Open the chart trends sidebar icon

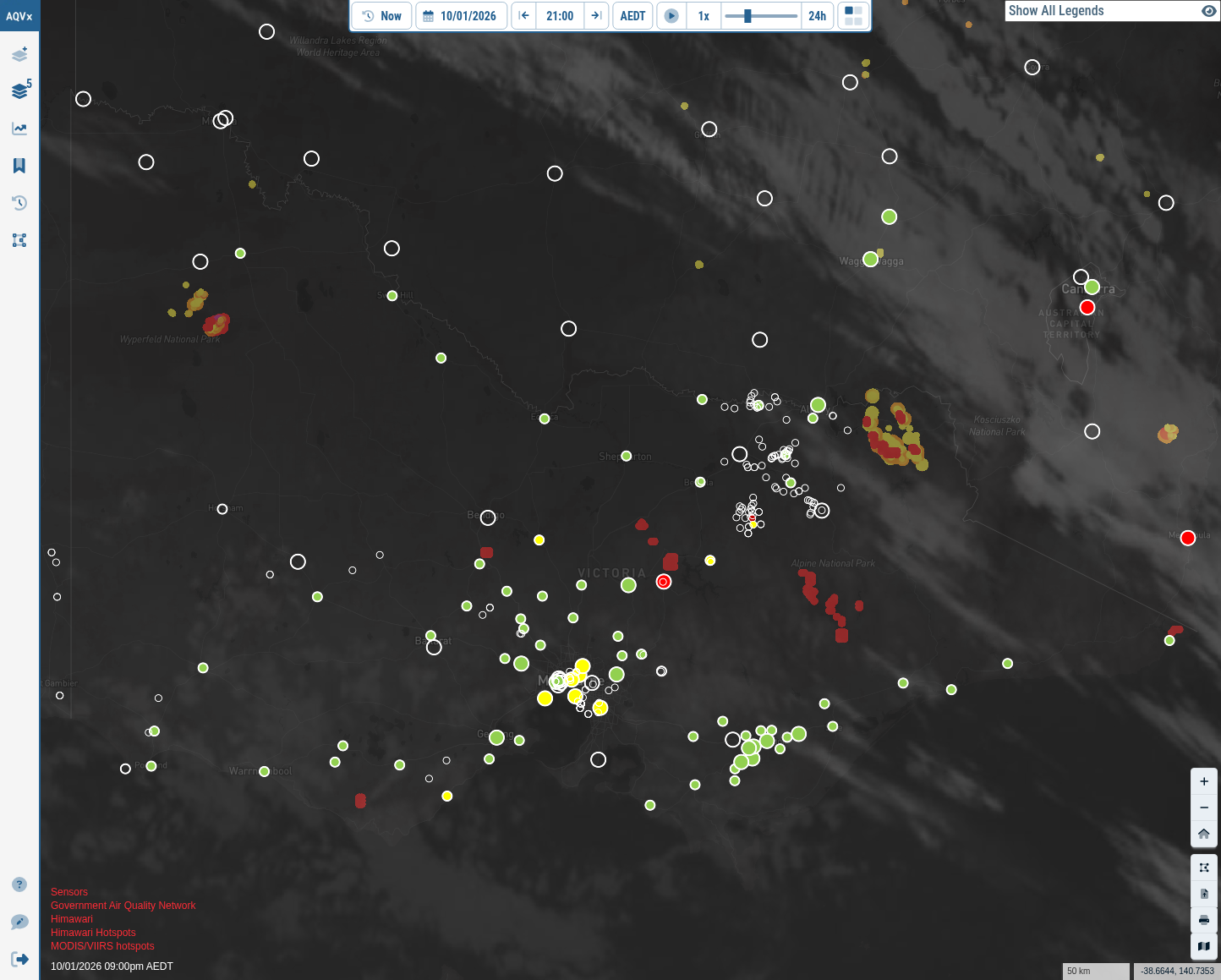tap(19, 129)
